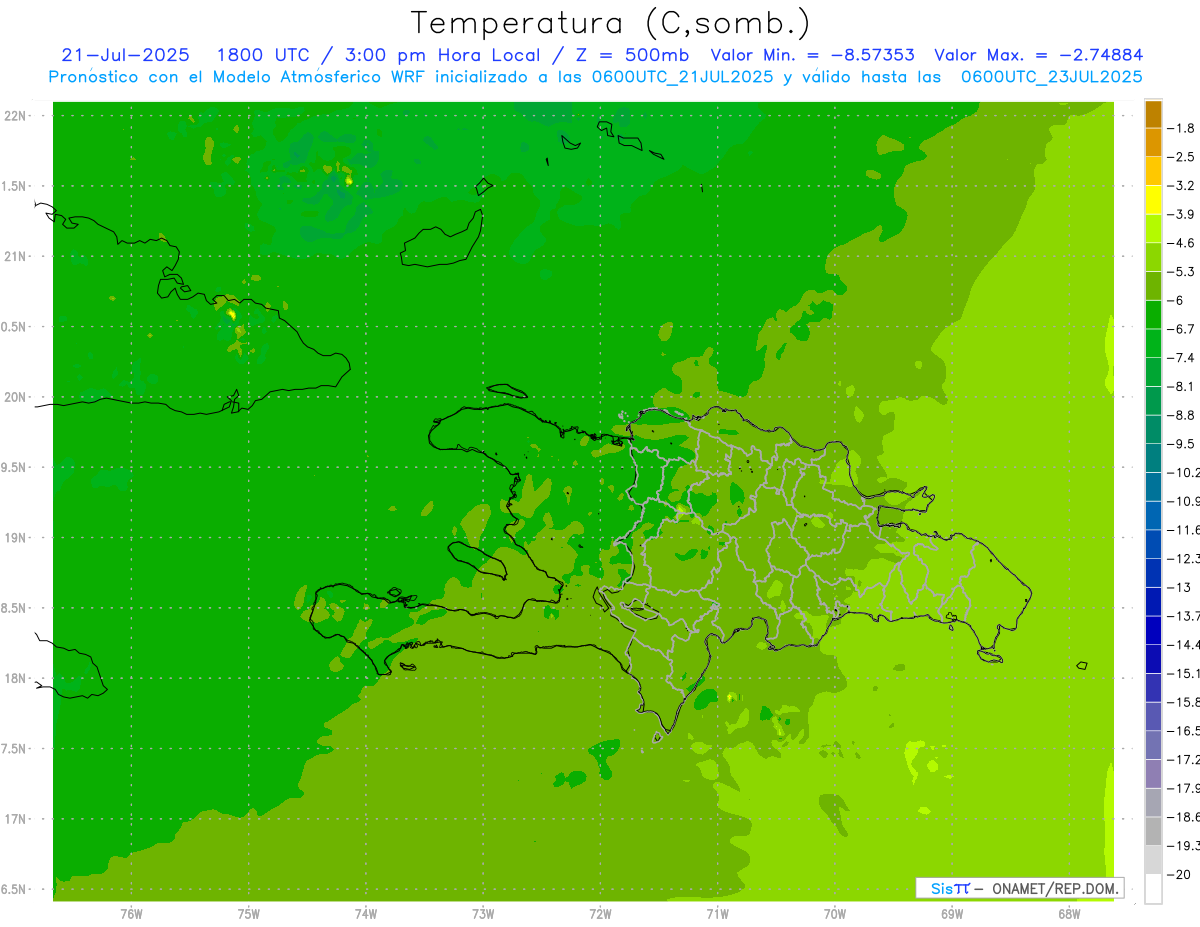Click the '73W' longitude label
1200x927 pixels.
[x=483, y=914]
